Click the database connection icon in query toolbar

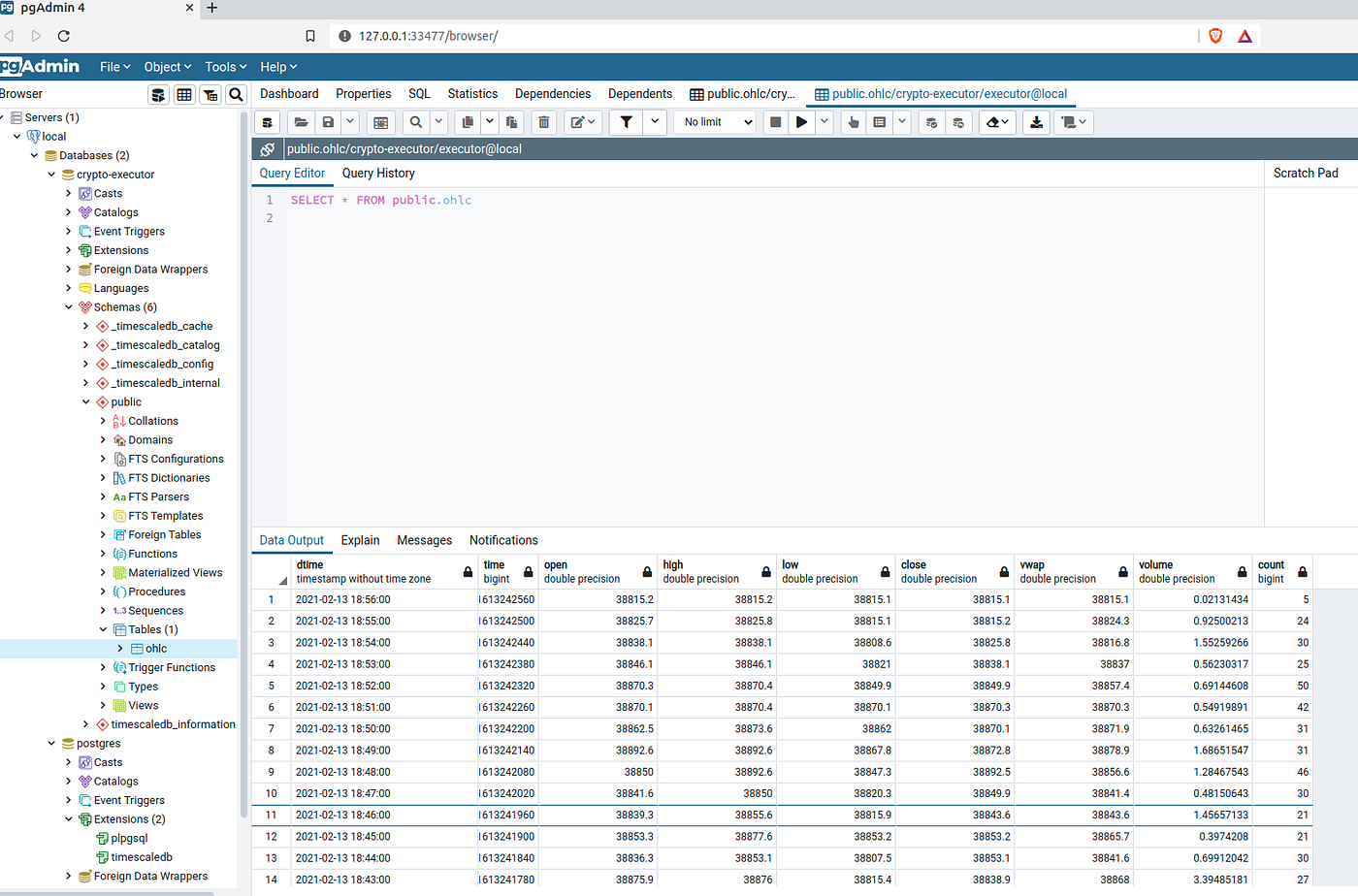[268, 122]
